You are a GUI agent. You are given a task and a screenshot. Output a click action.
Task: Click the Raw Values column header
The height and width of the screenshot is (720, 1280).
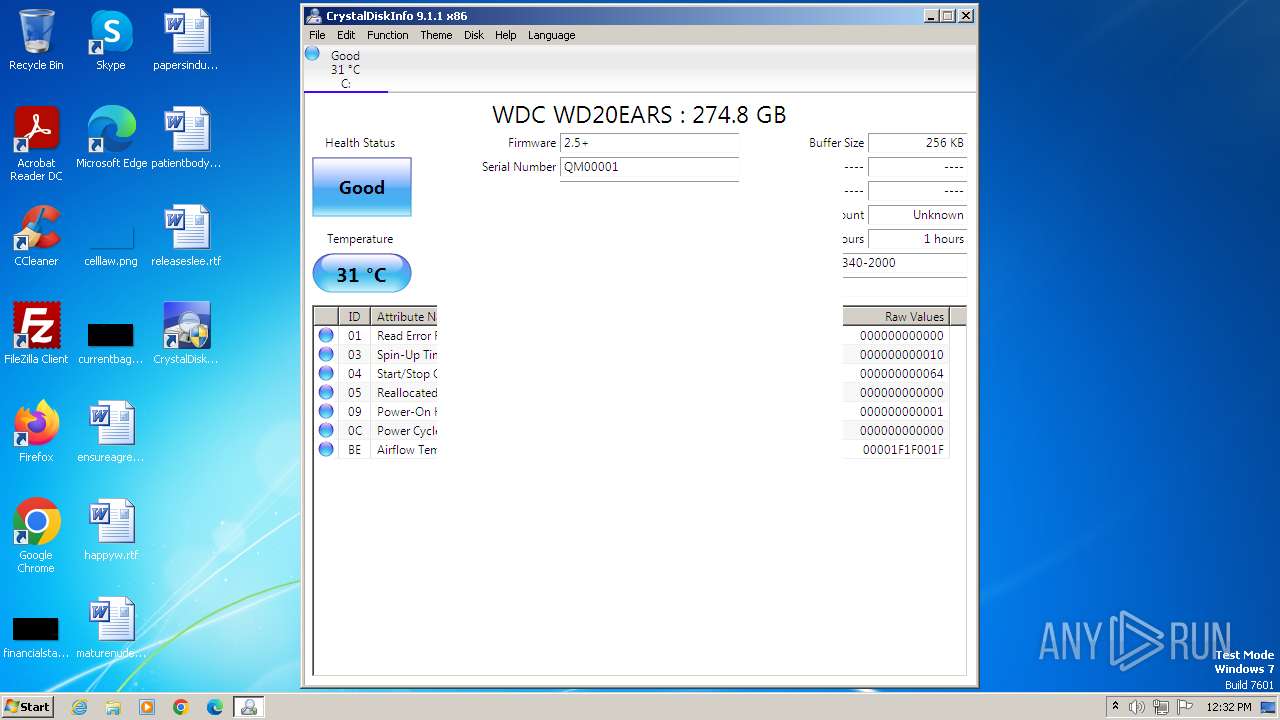click(x=896, y=316)
